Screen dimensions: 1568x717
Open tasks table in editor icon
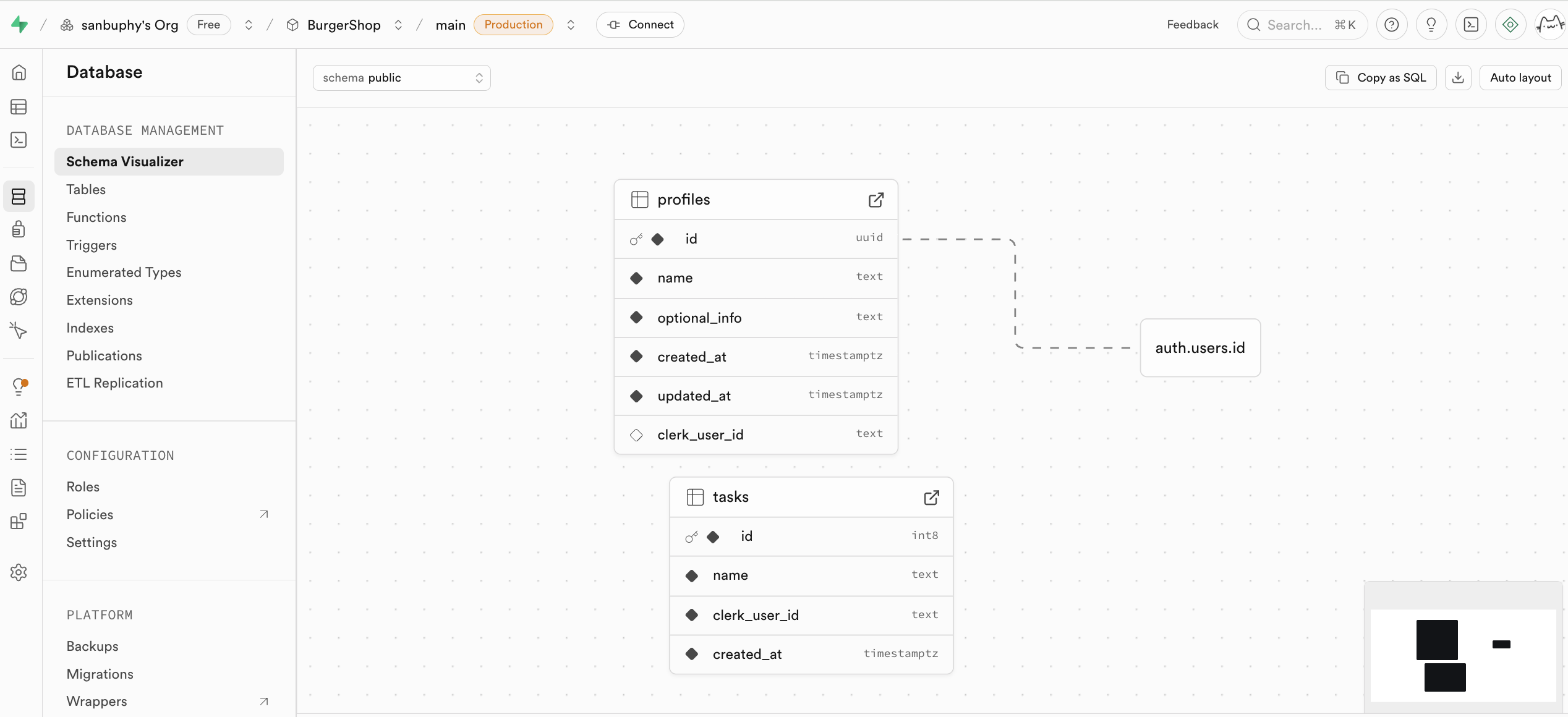pyautogui.click(x=931, y=498)
